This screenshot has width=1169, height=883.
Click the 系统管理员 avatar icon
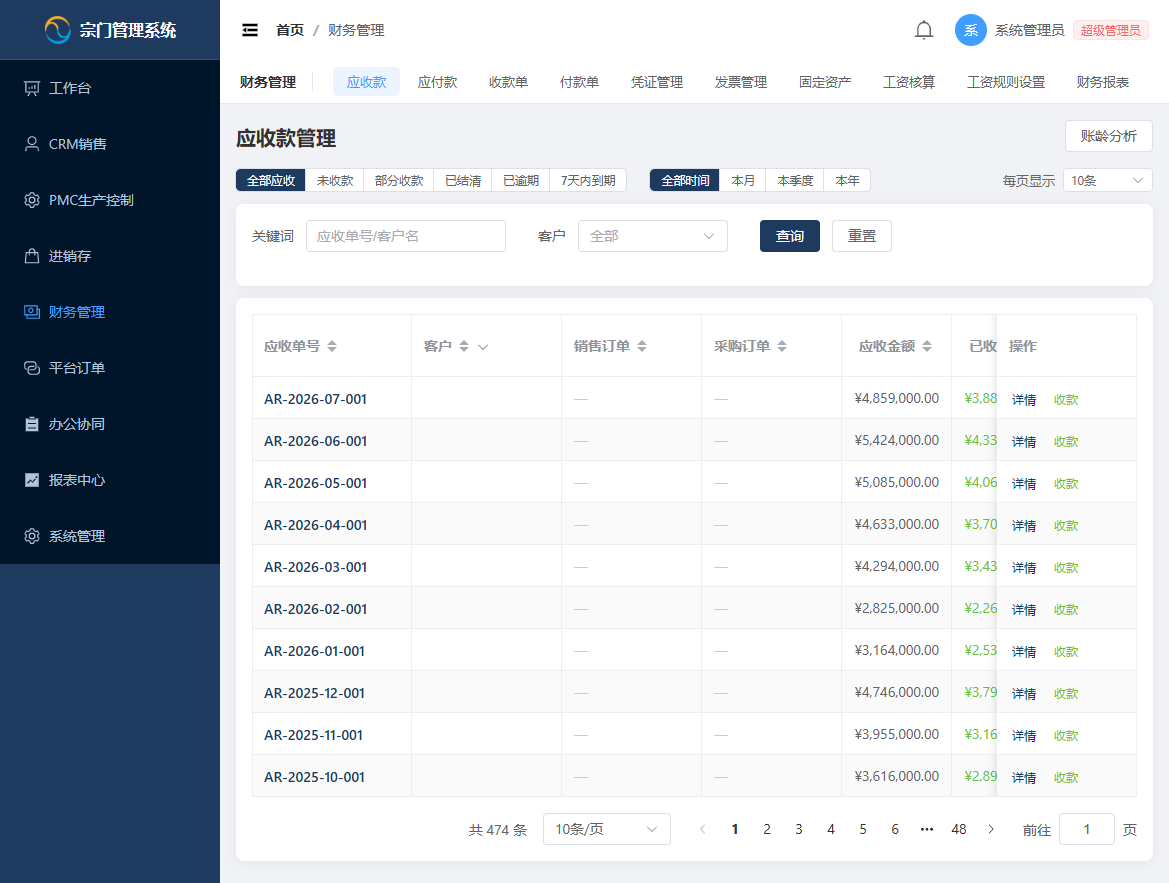click(x=971, y=30)
